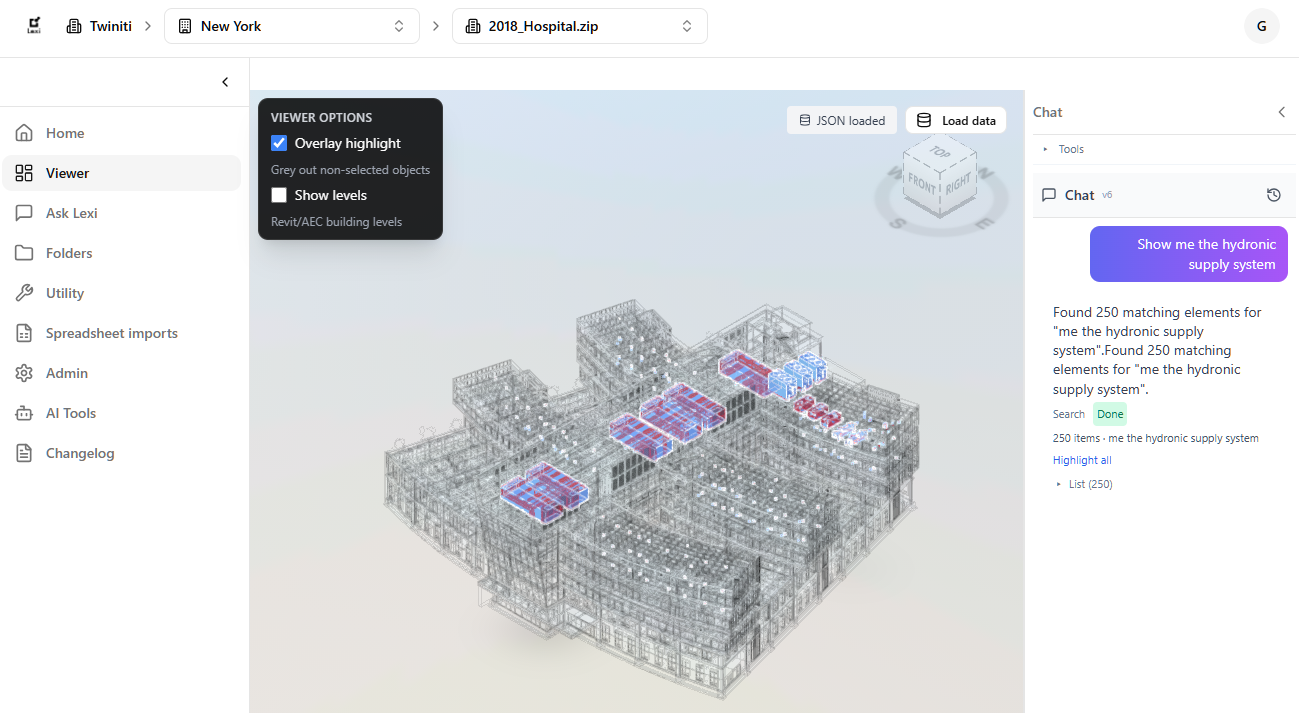
Task: Go to Ask Lexi page
Action: (x=71, y=213)
